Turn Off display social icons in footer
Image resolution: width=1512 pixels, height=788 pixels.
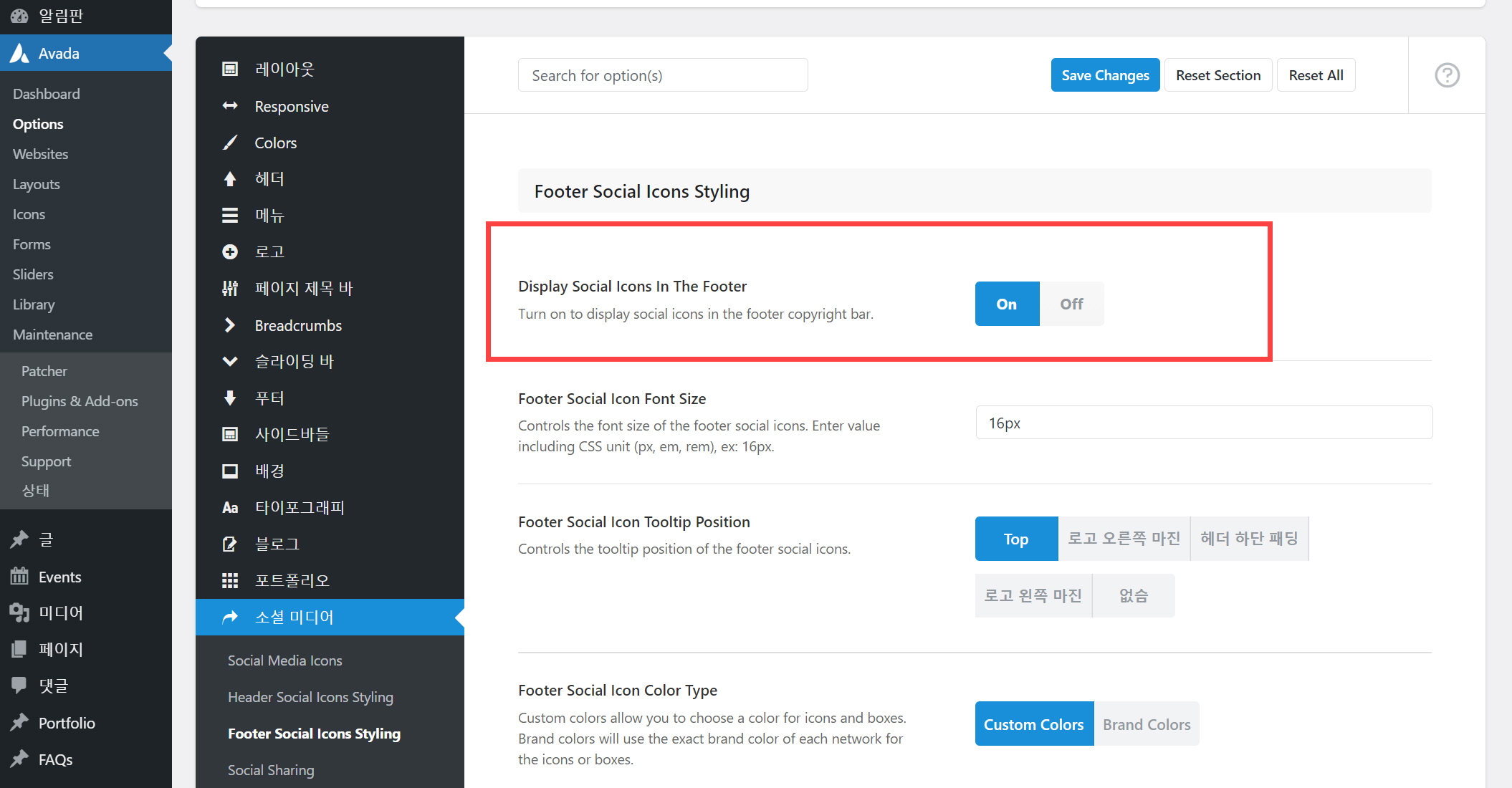(1071, 304)
